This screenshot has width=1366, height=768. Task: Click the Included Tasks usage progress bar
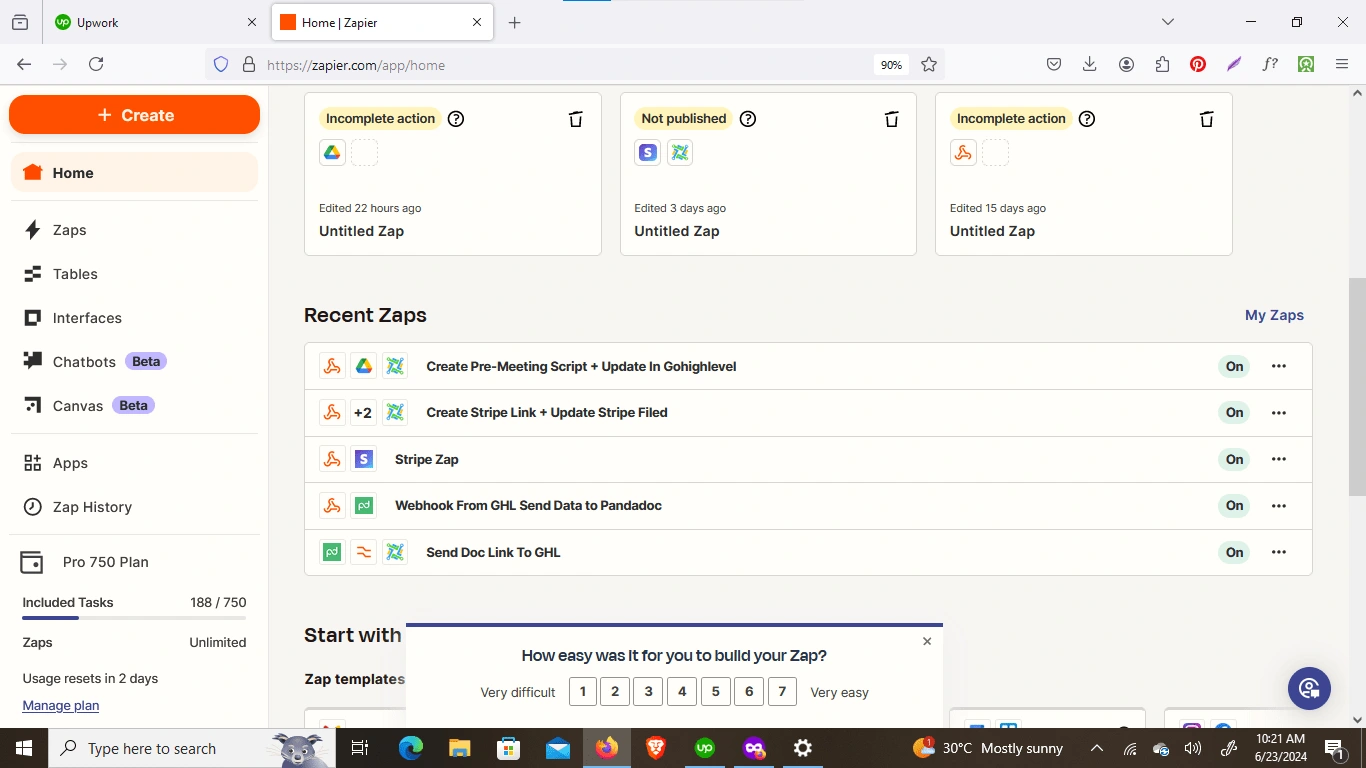134,618
